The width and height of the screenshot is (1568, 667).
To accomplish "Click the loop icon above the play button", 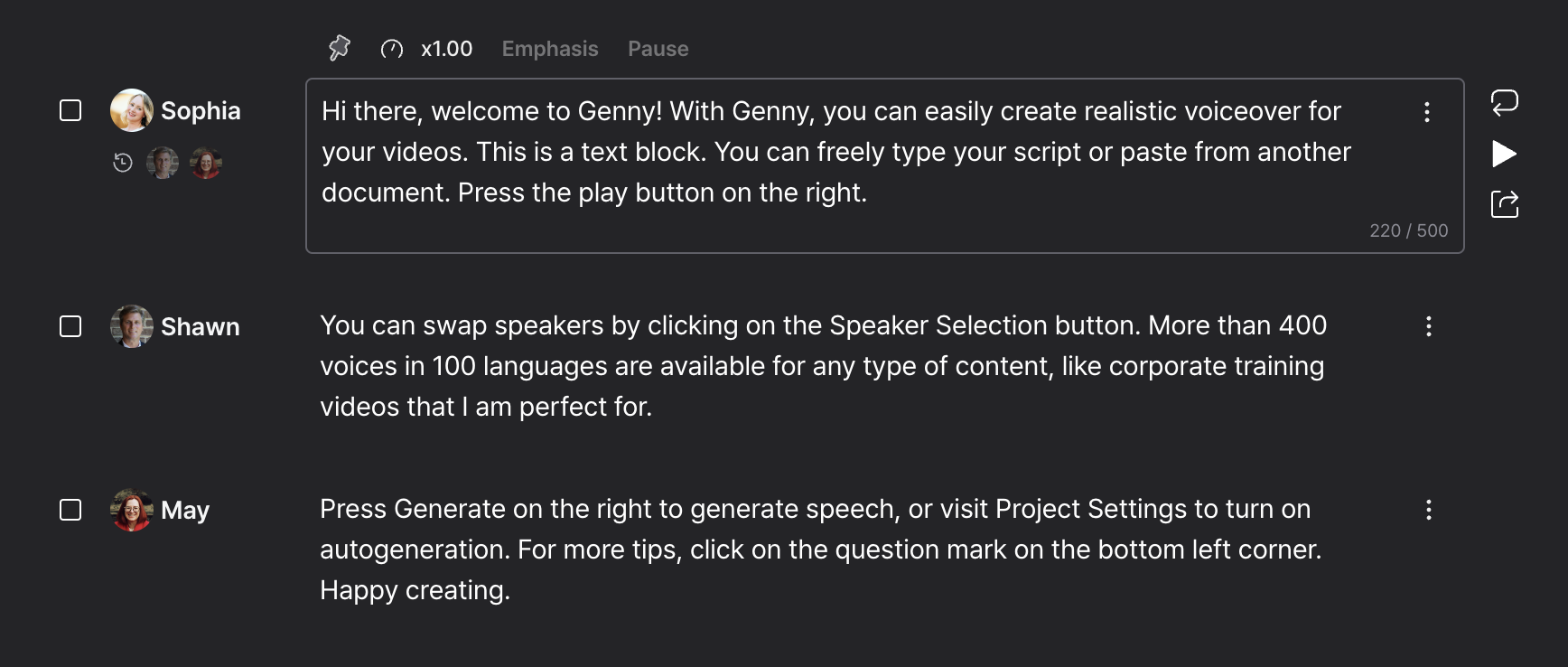I will click(x=1504, y=102).
